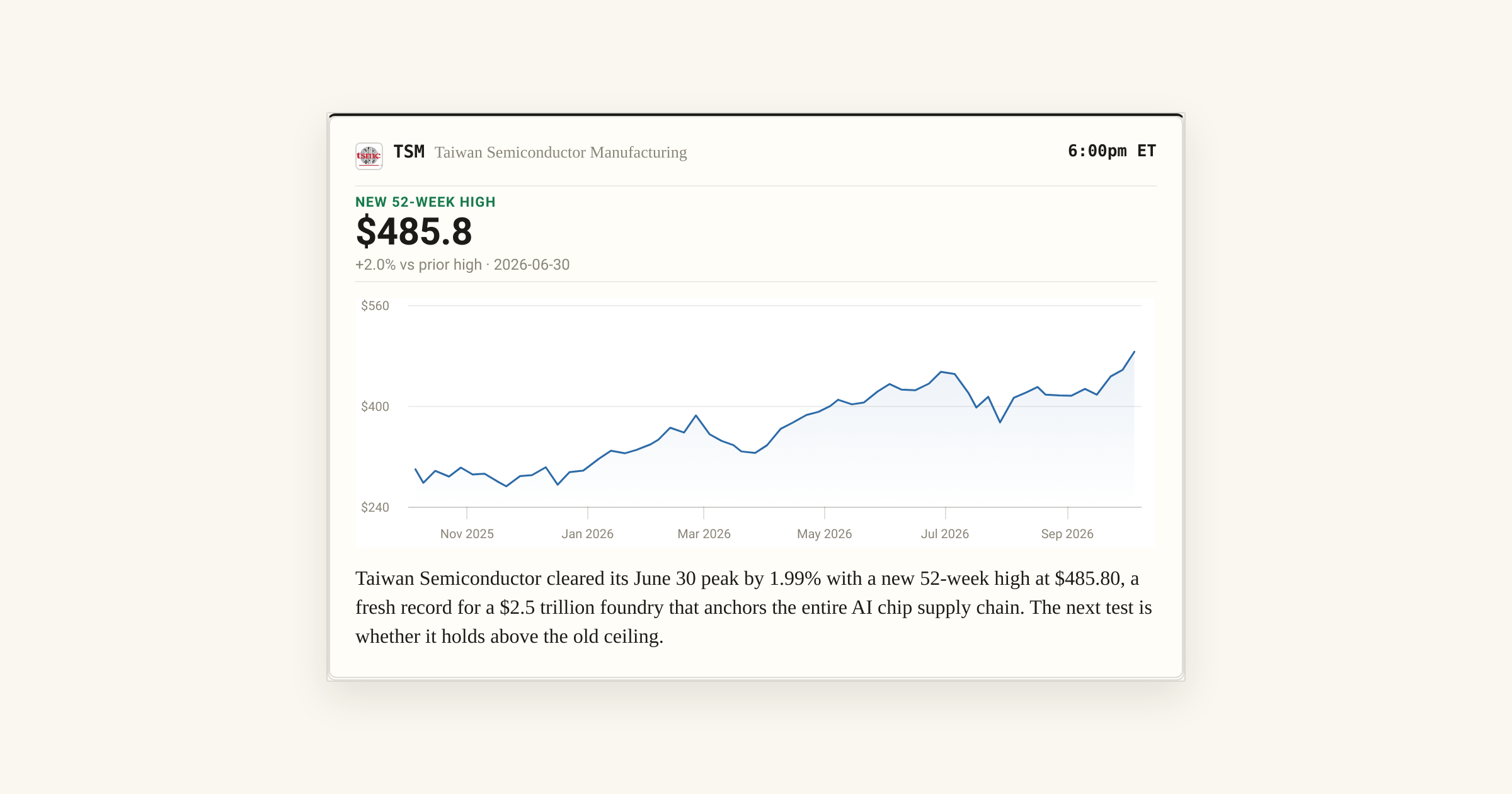Viewport: 1512px width, 794px height.
Task: Click the Nov 2025 axis label
Action: pos(467,534)
